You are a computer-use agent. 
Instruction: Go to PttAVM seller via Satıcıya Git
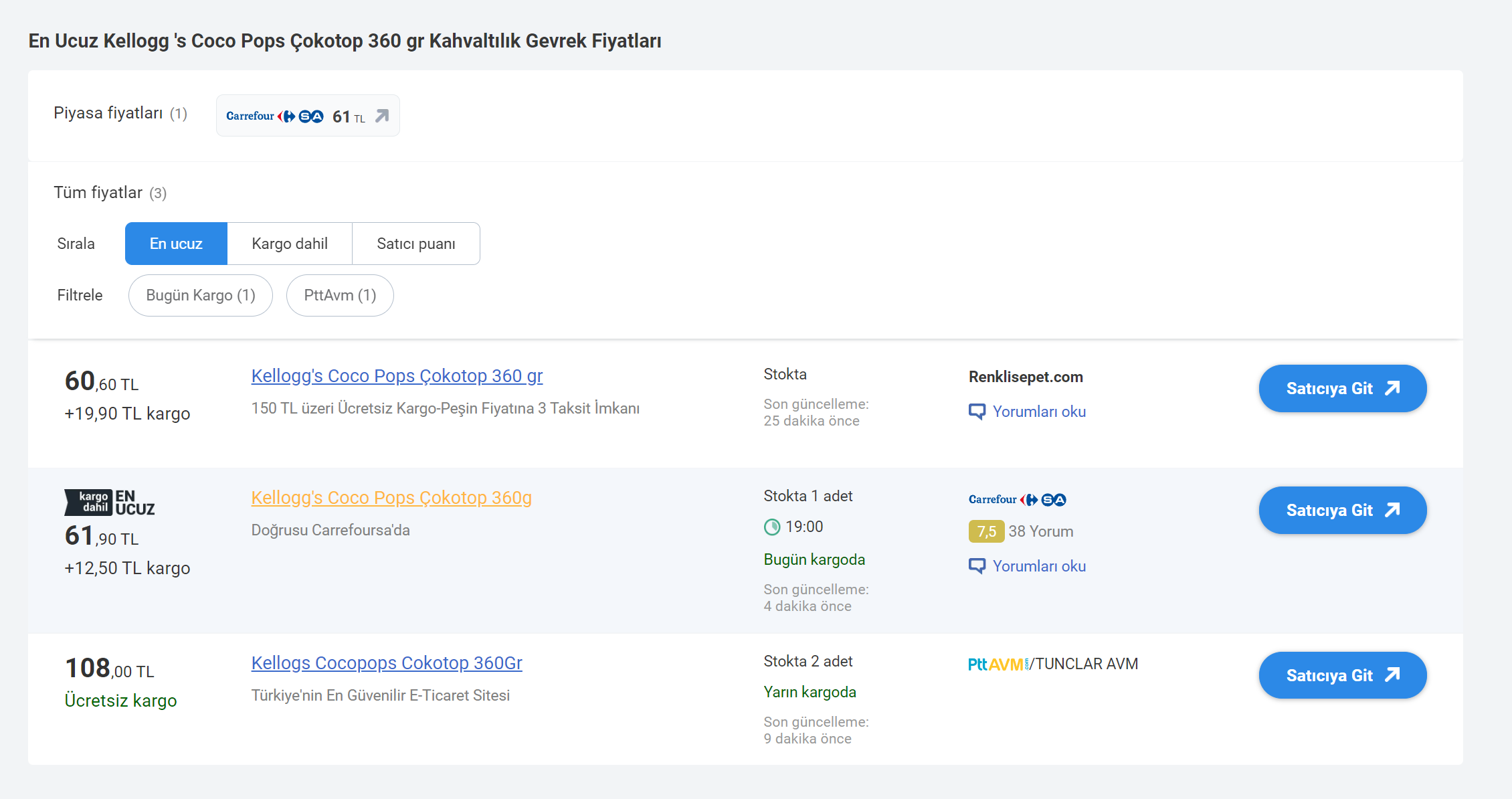pos(1343,675)
